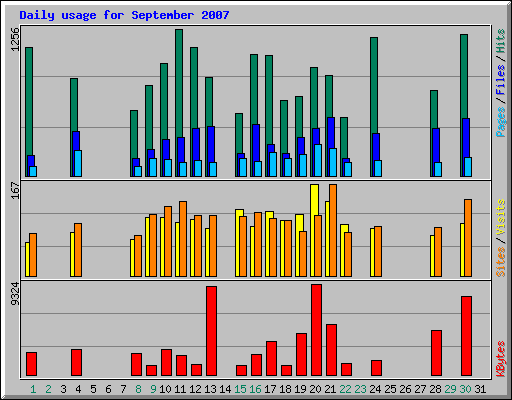
Task: Click the Pages legend label
Action: [501, 122]
